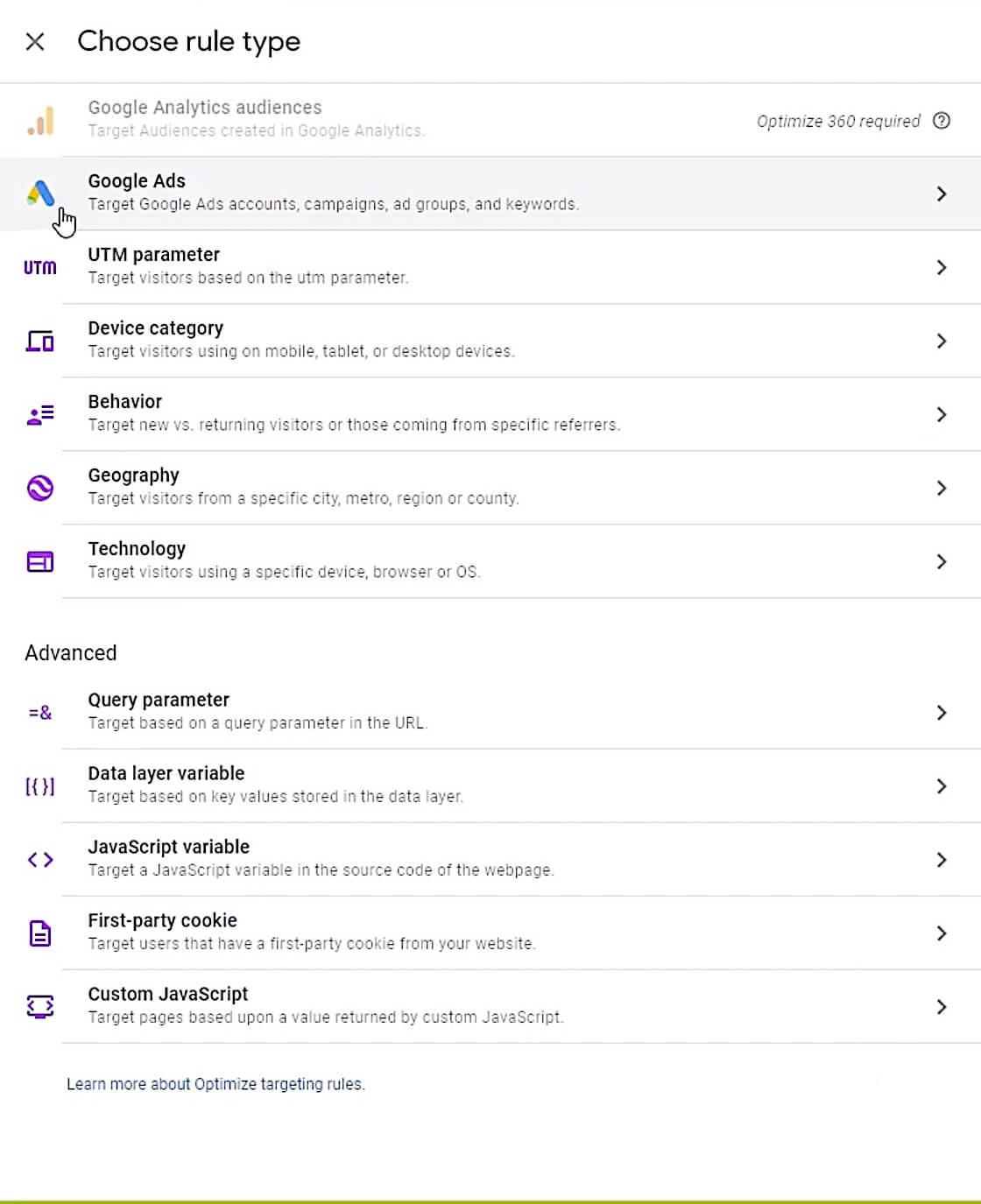The image size is (981, 1204).
Task: Choose the Geography rule type
Action: pyautogui.click(x=490, y=488)
